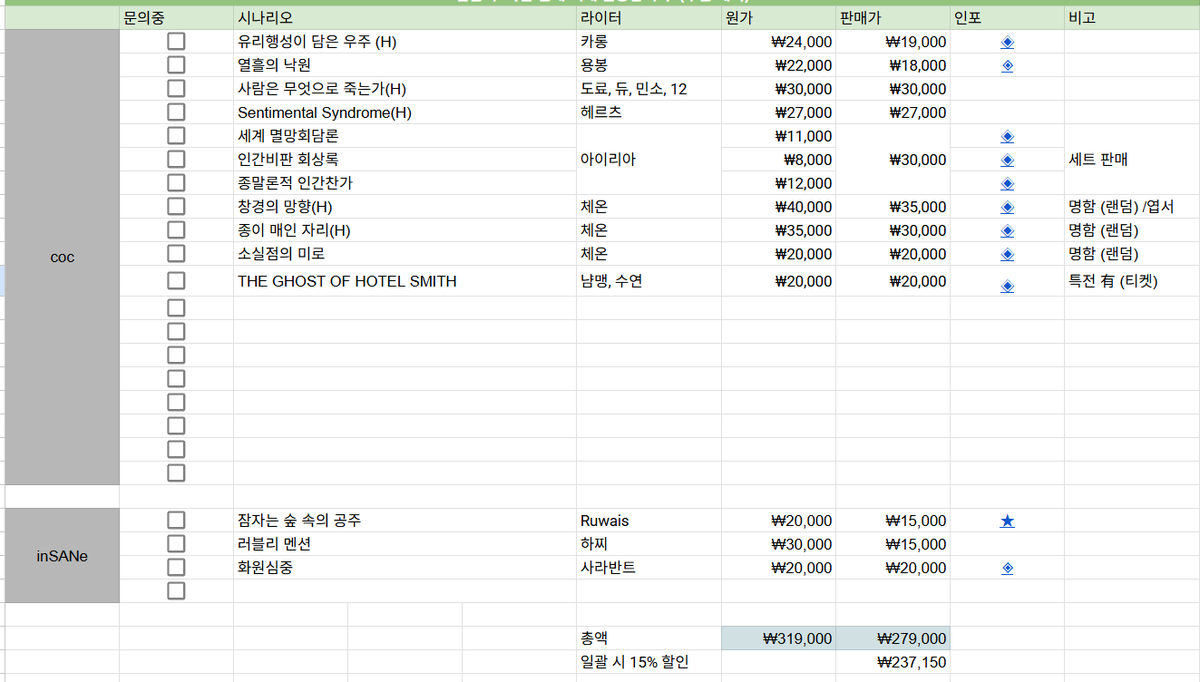
Task: Check the box for THE GHOST OF HOTEL SMITH
Action: tap(176, 281)
